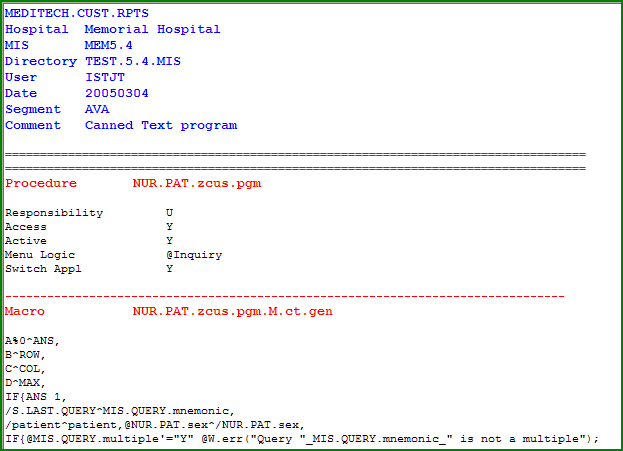Click the Access label
The width and height of the screenshot is (623, 451).
[26, 226]
